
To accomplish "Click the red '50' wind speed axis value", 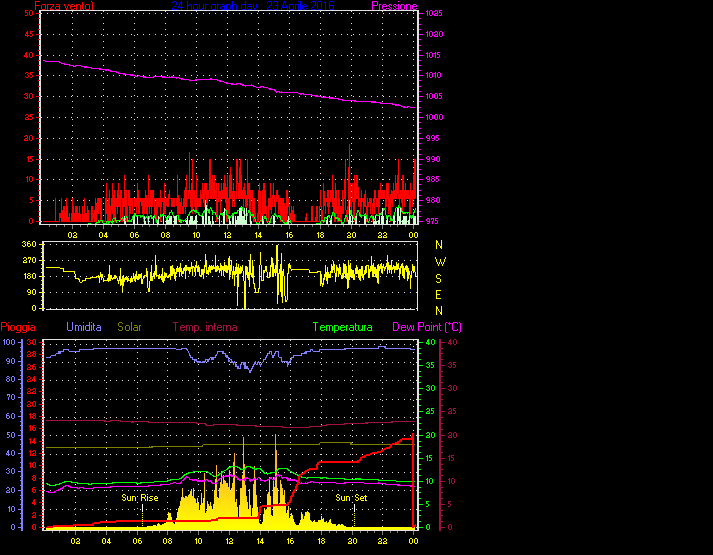I will pos(29,14).
